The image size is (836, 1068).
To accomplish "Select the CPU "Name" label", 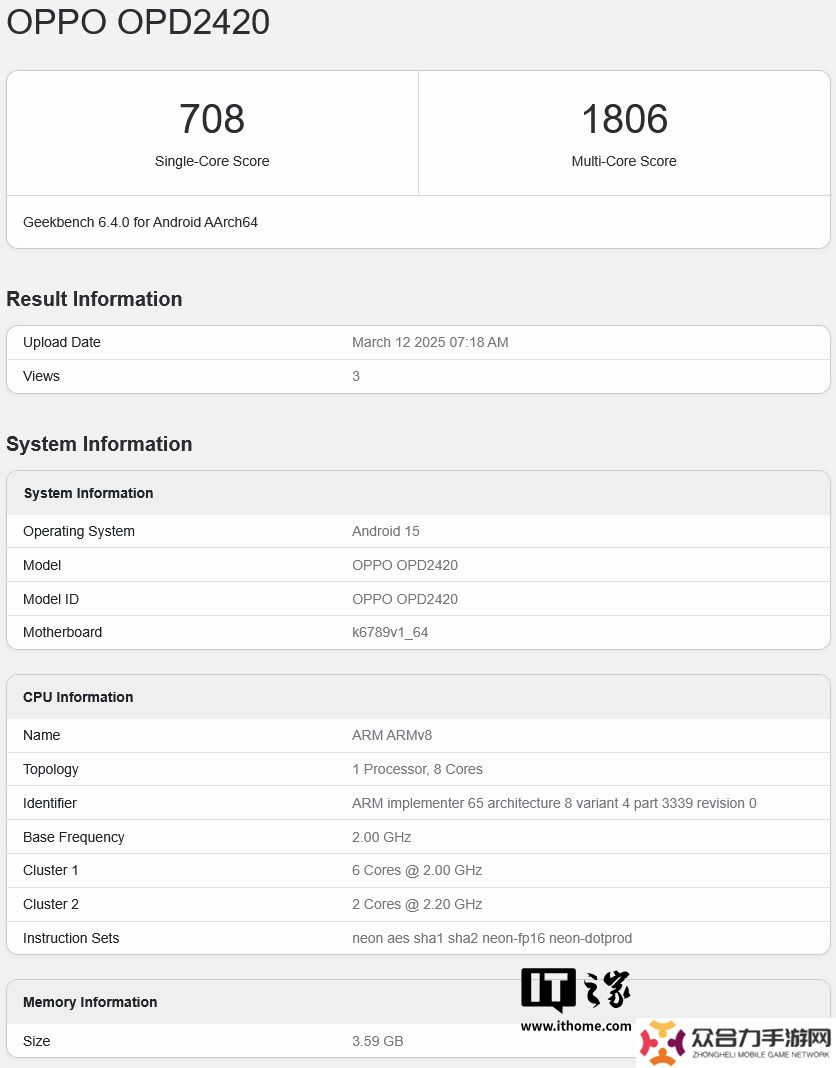I will point(42,735).
